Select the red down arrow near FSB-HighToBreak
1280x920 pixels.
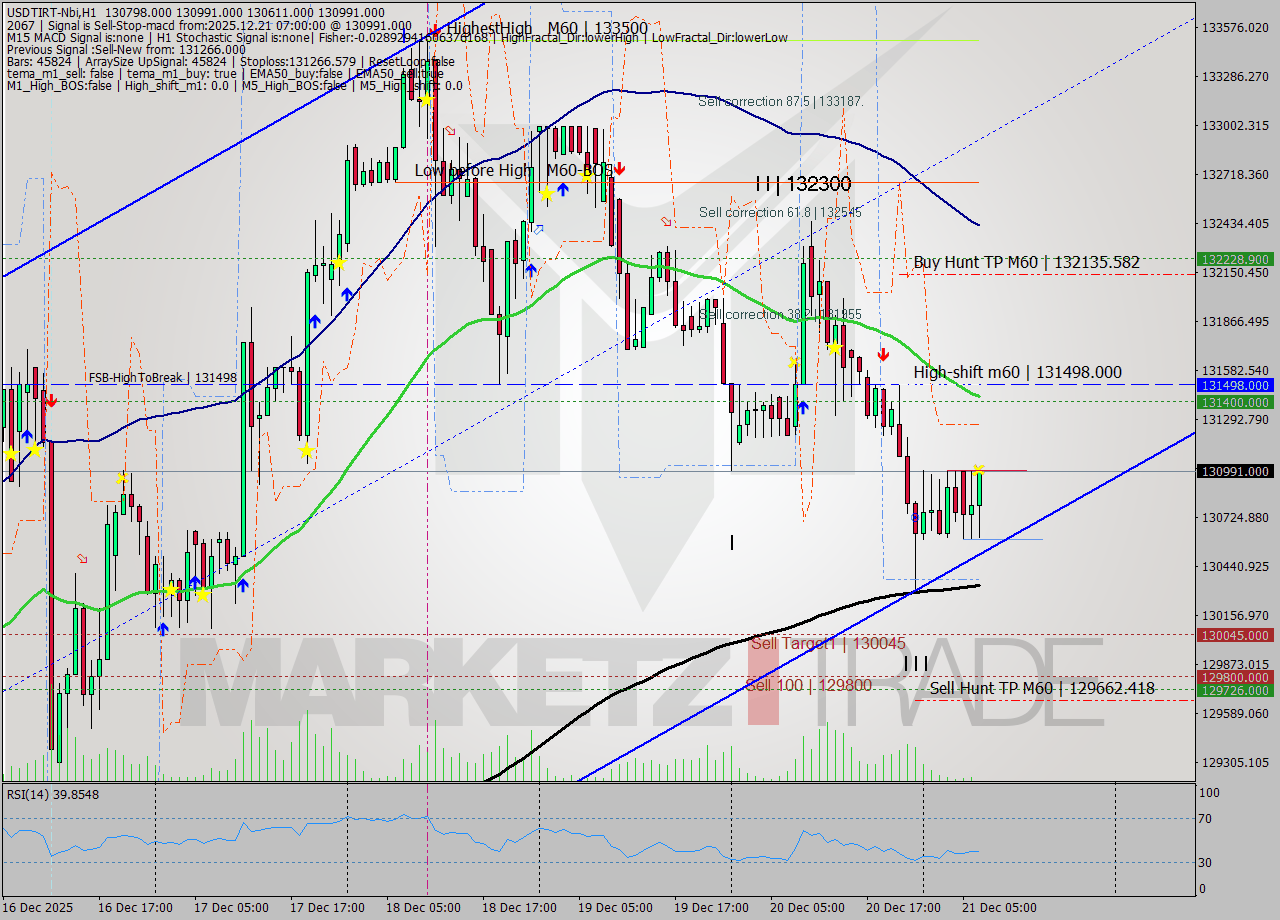click(50, 399)
